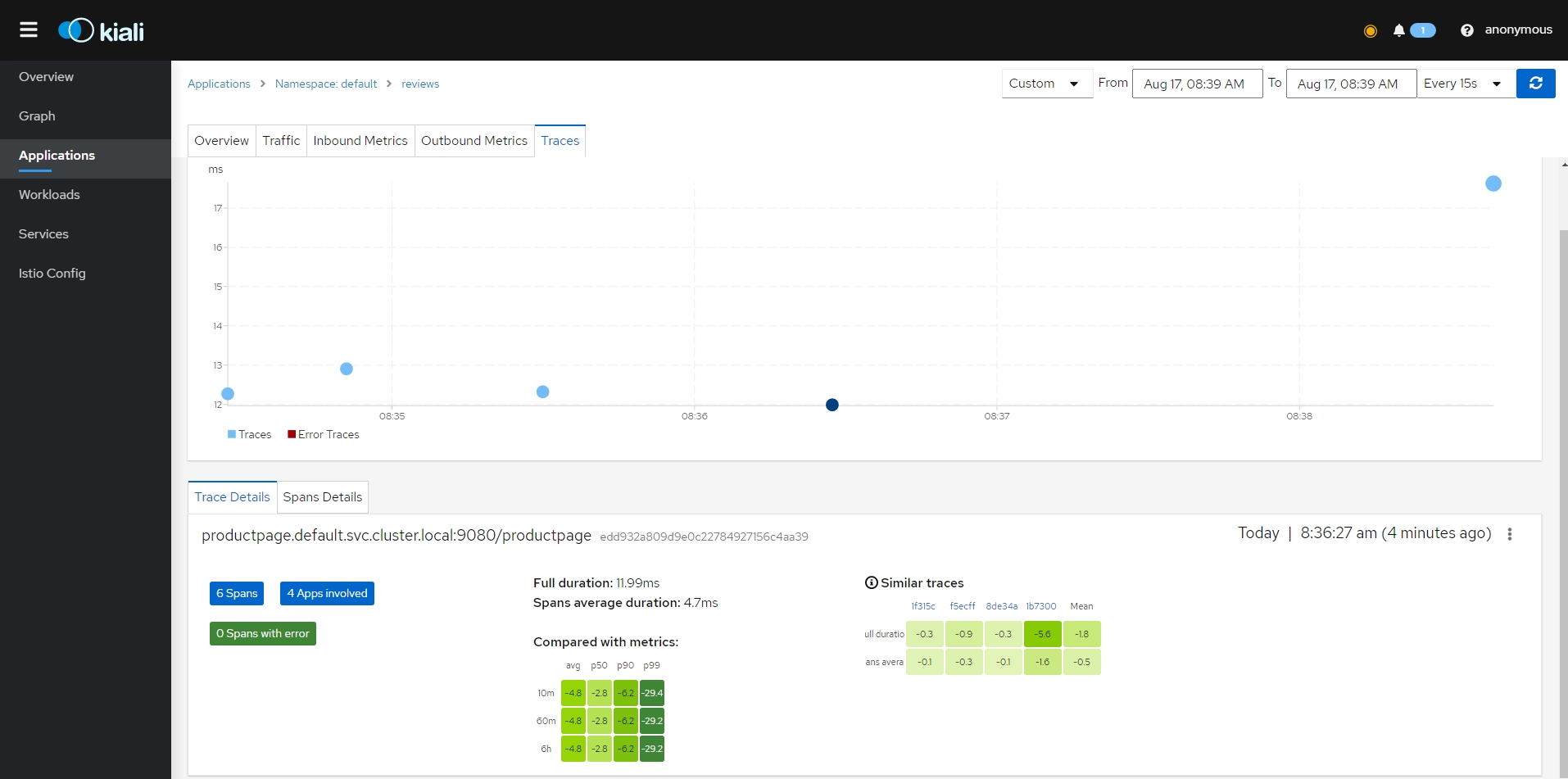This screenshot has height=779, width=1568.
Task: Click the Similar traces info icon
Action: pos(871,583)
